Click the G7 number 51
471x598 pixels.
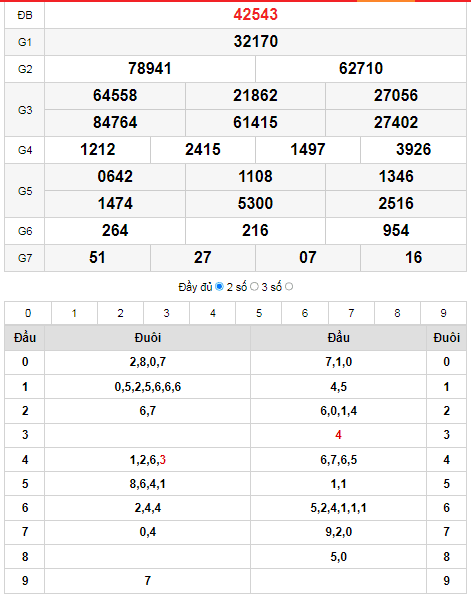pos(97,257)
